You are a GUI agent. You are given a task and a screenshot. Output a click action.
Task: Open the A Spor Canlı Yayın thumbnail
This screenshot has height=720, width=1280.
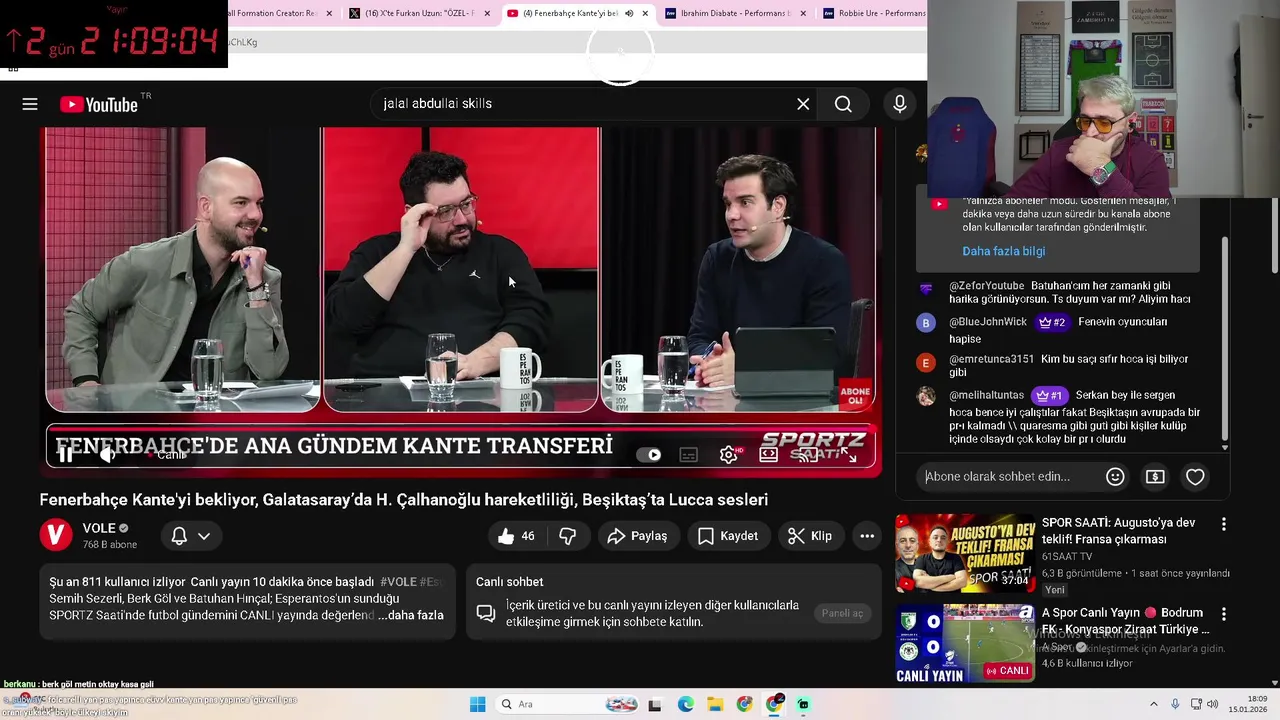965,643
